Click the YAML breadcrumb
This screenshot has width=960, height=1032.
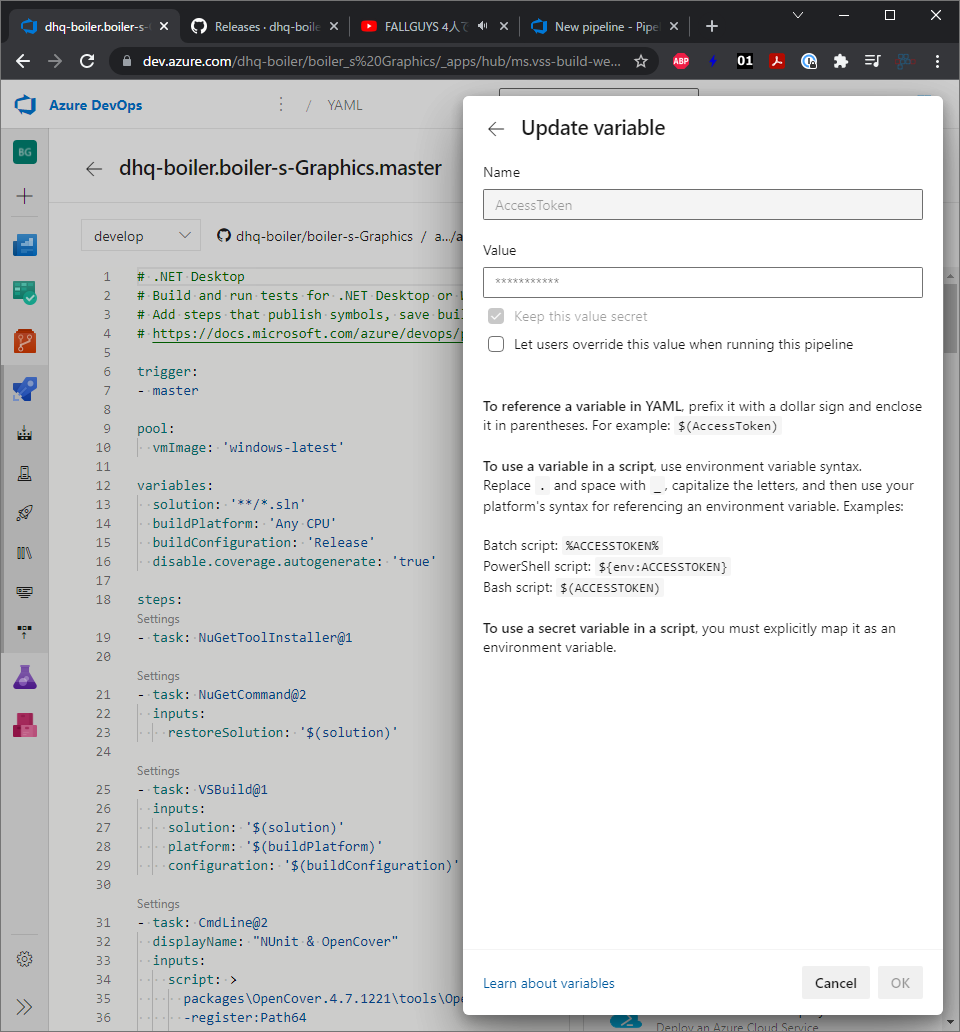pos(345,105)
